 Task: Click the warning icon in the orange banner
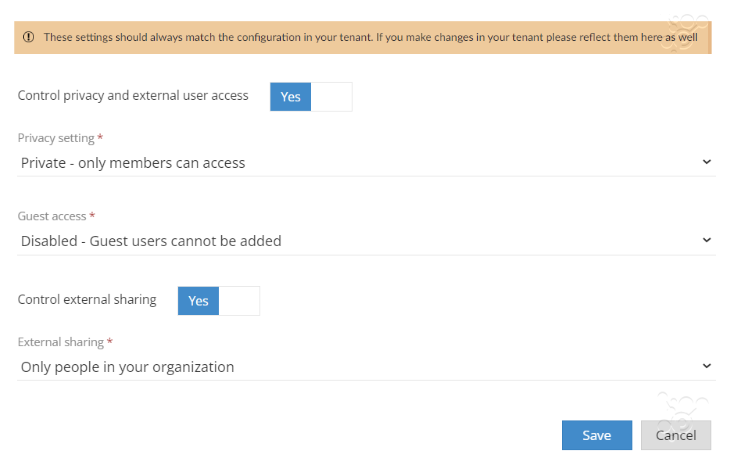pyautogui.click(x=29, y=37)
